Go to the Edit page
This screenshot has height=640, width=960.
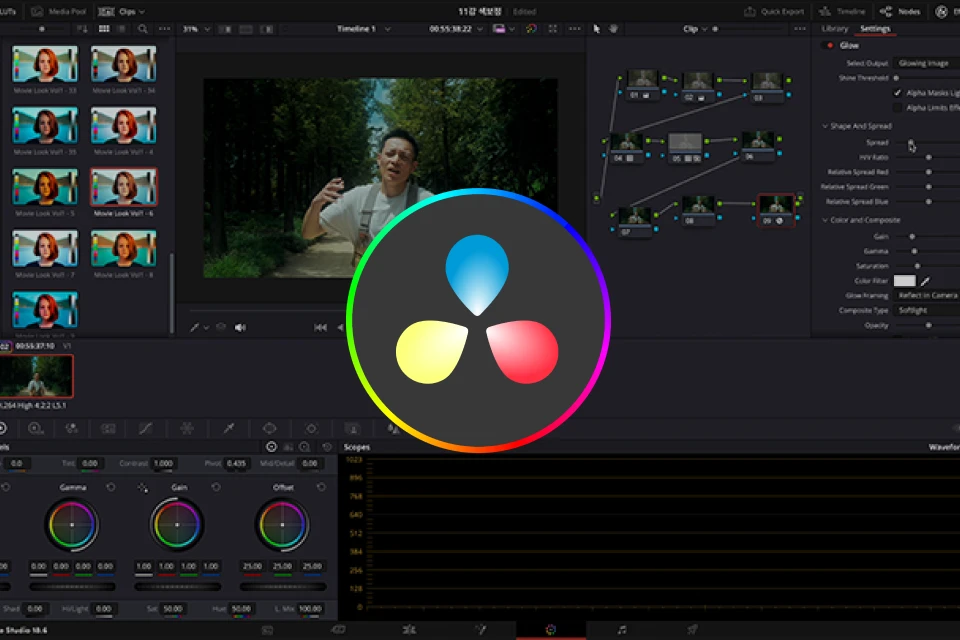click(x=409, y=630)
